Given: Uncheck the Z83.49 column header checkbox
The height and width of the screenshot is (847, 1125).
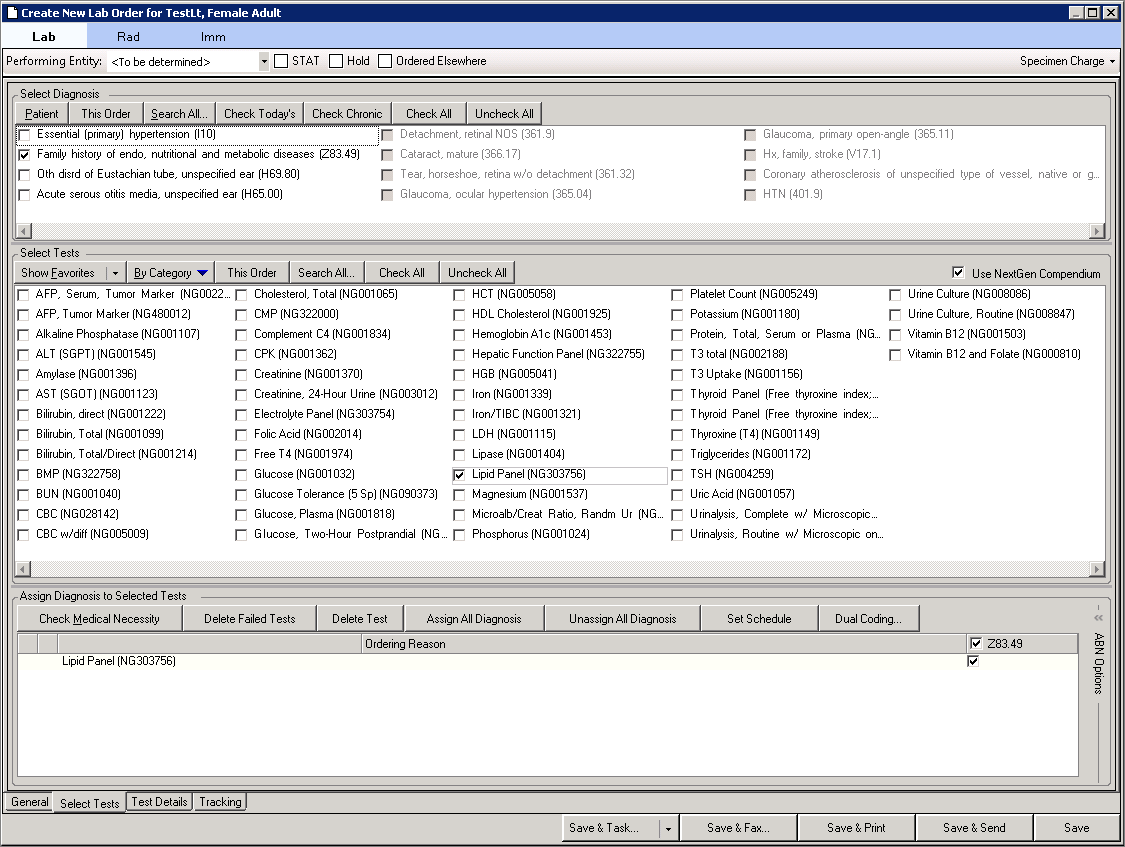Looking at the screenshot, I should click(x=976, y=643).
